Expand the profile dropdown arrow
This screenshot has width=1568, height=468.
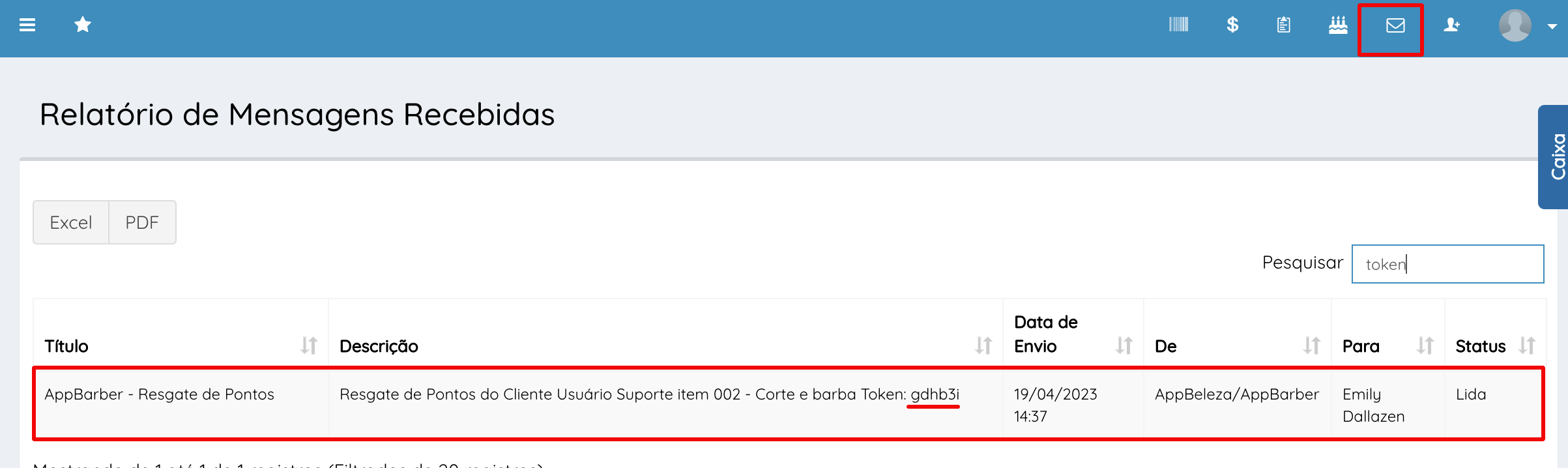(x=1552, y=27)
